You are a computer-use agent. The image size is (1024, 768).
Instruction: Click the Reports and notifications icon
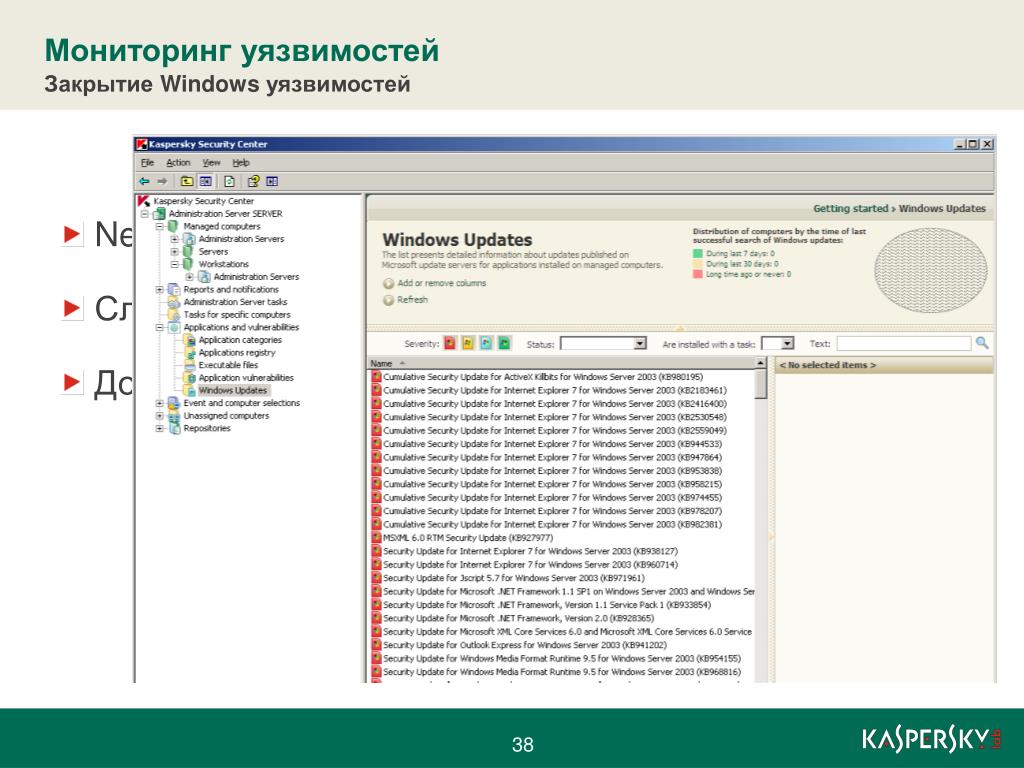point(174,289)
